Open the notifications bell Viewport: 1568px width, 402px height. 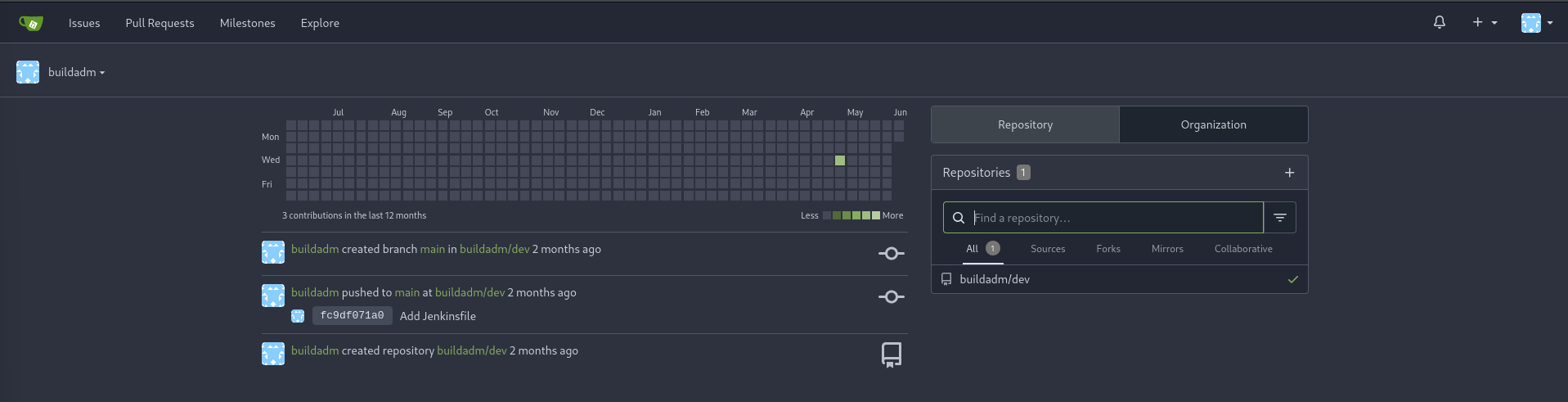[x=1439, y=23]
